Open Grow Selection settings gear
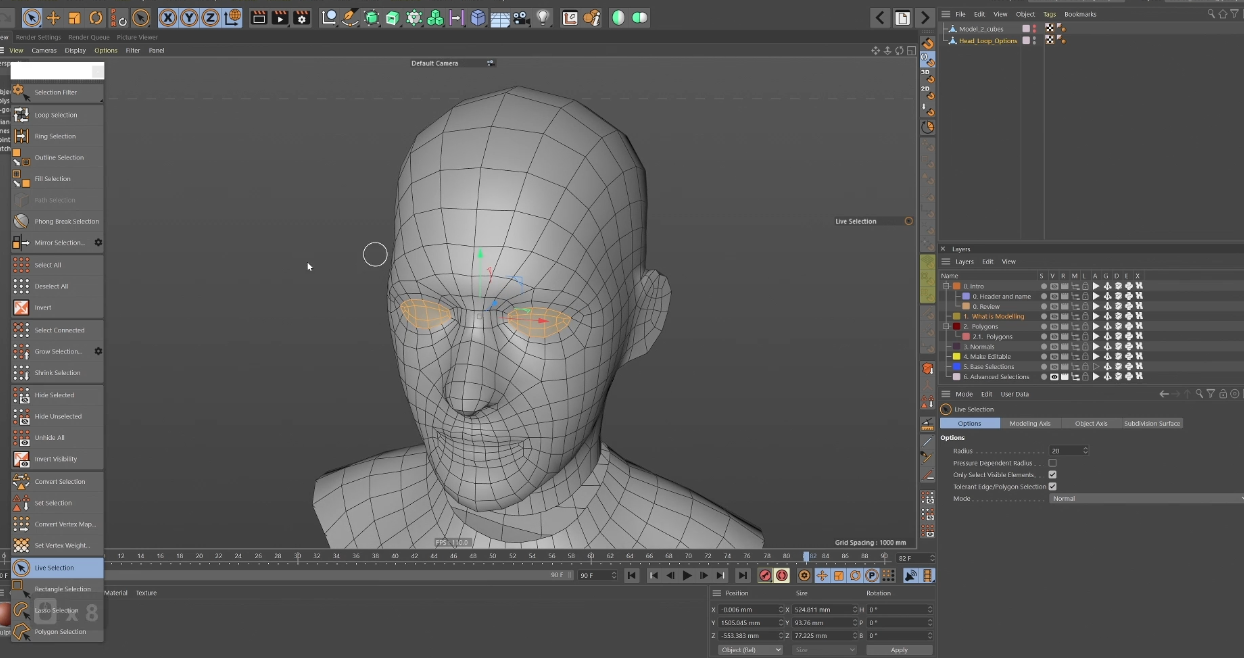 click(98, 351)
